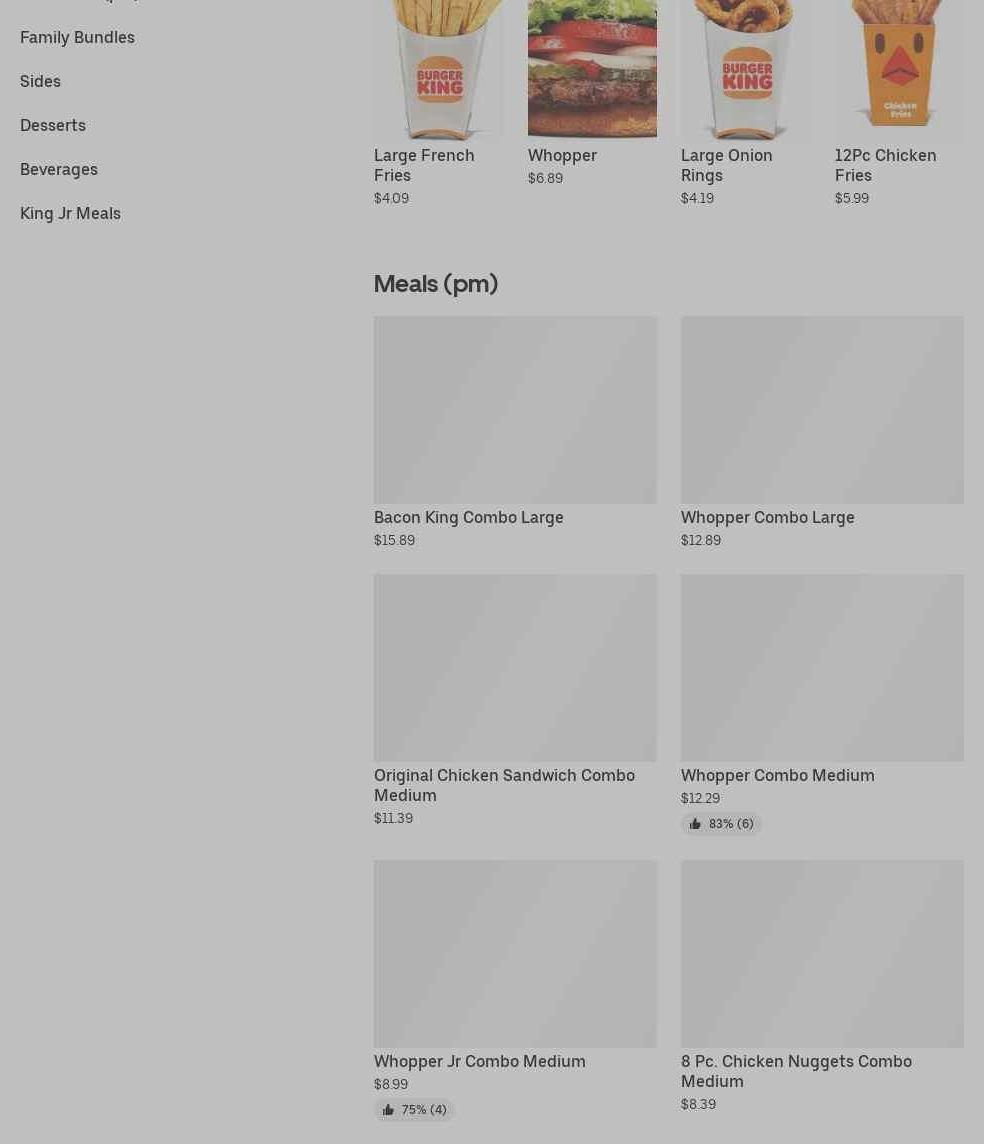The height and width of the screenshot is (1144, 984).
Task: Click Whopper Combo Medium item title
Action: (x=778, y=776)
